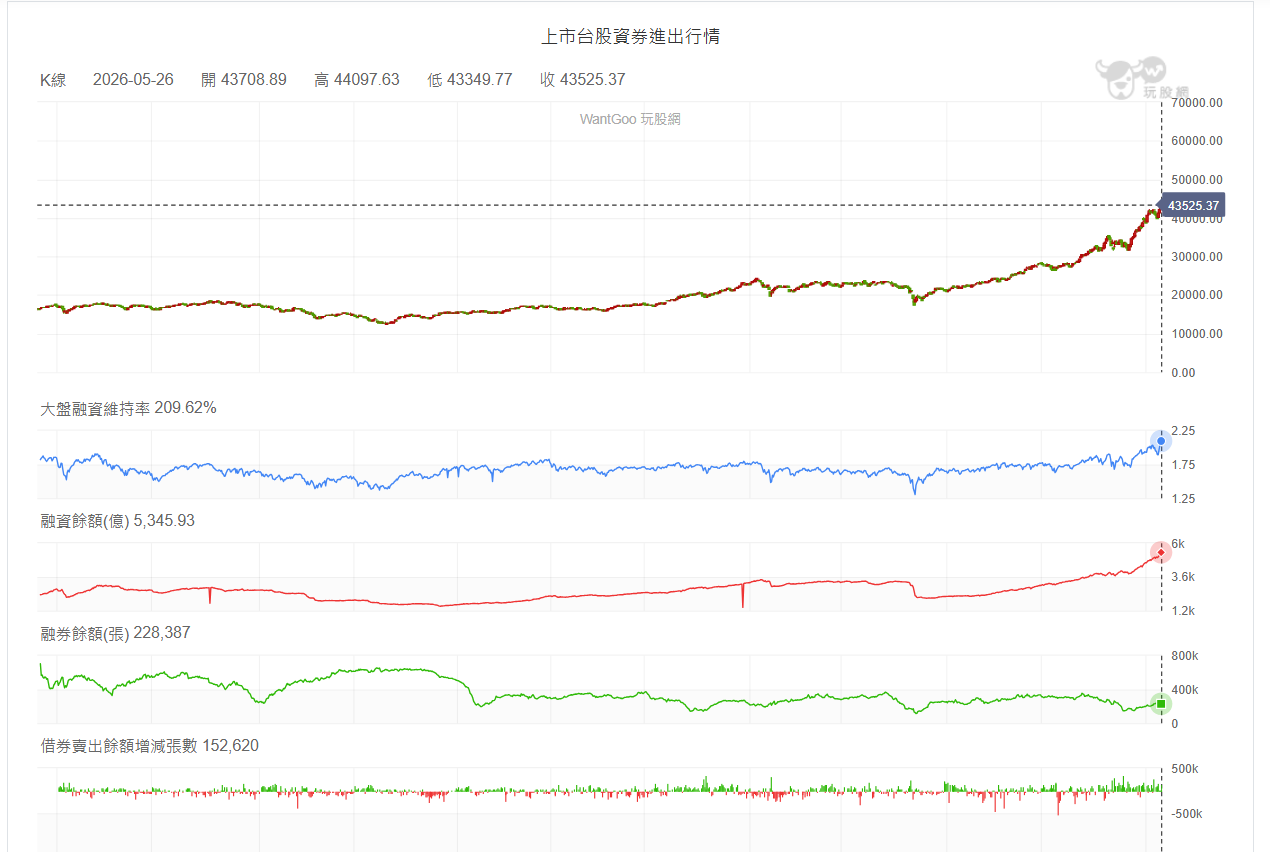Click the 2.25 axis label
1270x852 pixels.
pyautogui.click(x=1182, y=431)
